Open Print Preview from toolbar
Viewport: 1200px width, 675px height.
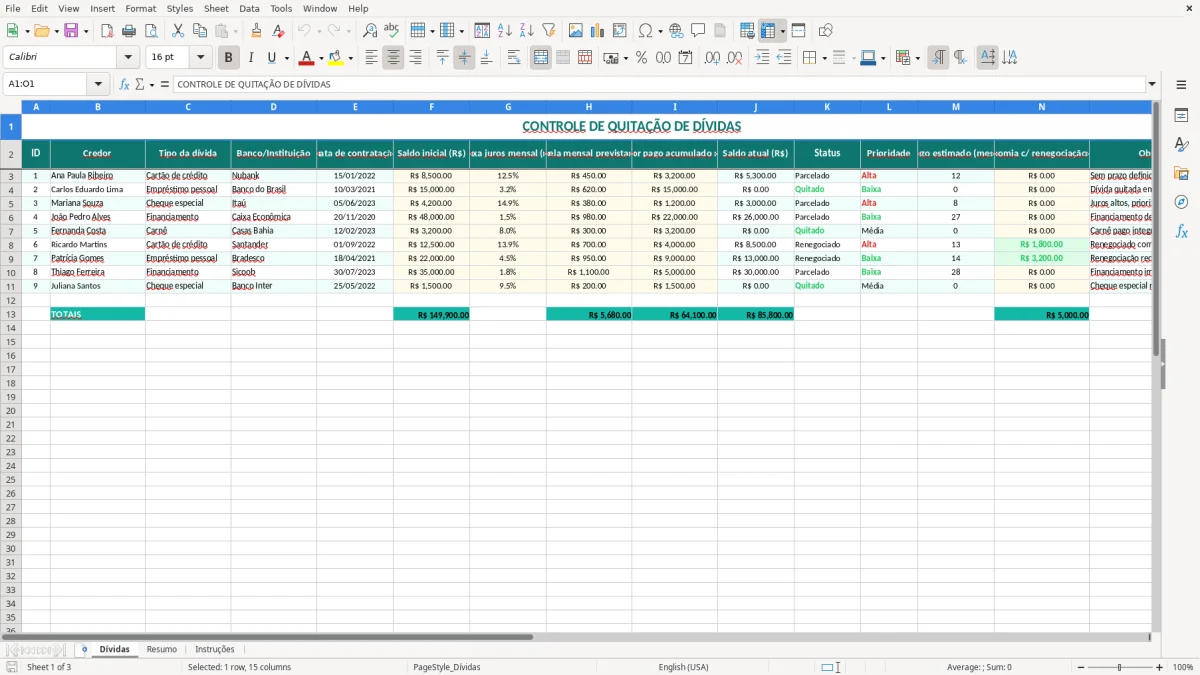[151, 31]
